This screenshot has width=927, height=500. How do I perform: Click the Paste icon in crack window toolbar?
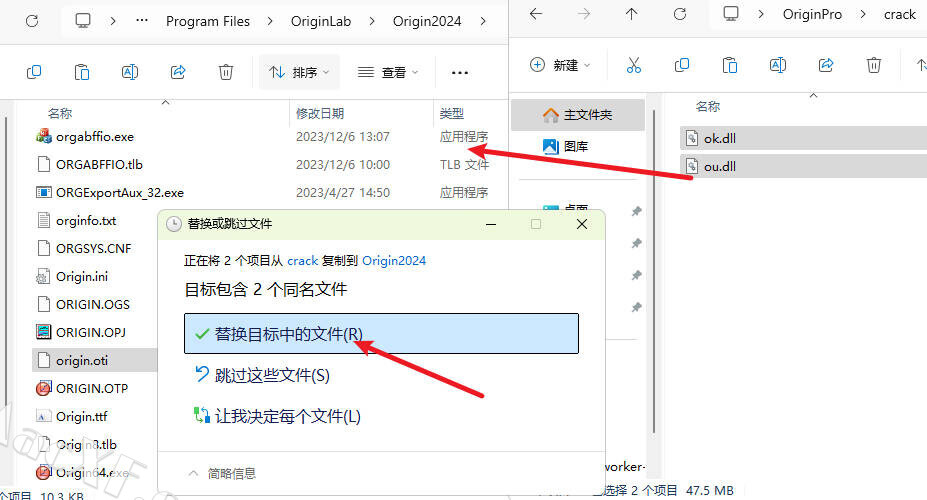tap(730, 65)
